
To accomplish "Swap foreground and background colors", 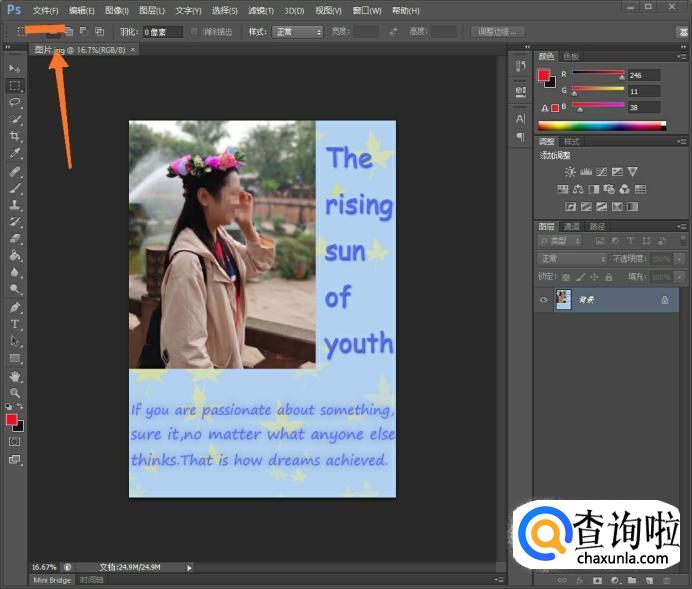I will pos(22,408).
